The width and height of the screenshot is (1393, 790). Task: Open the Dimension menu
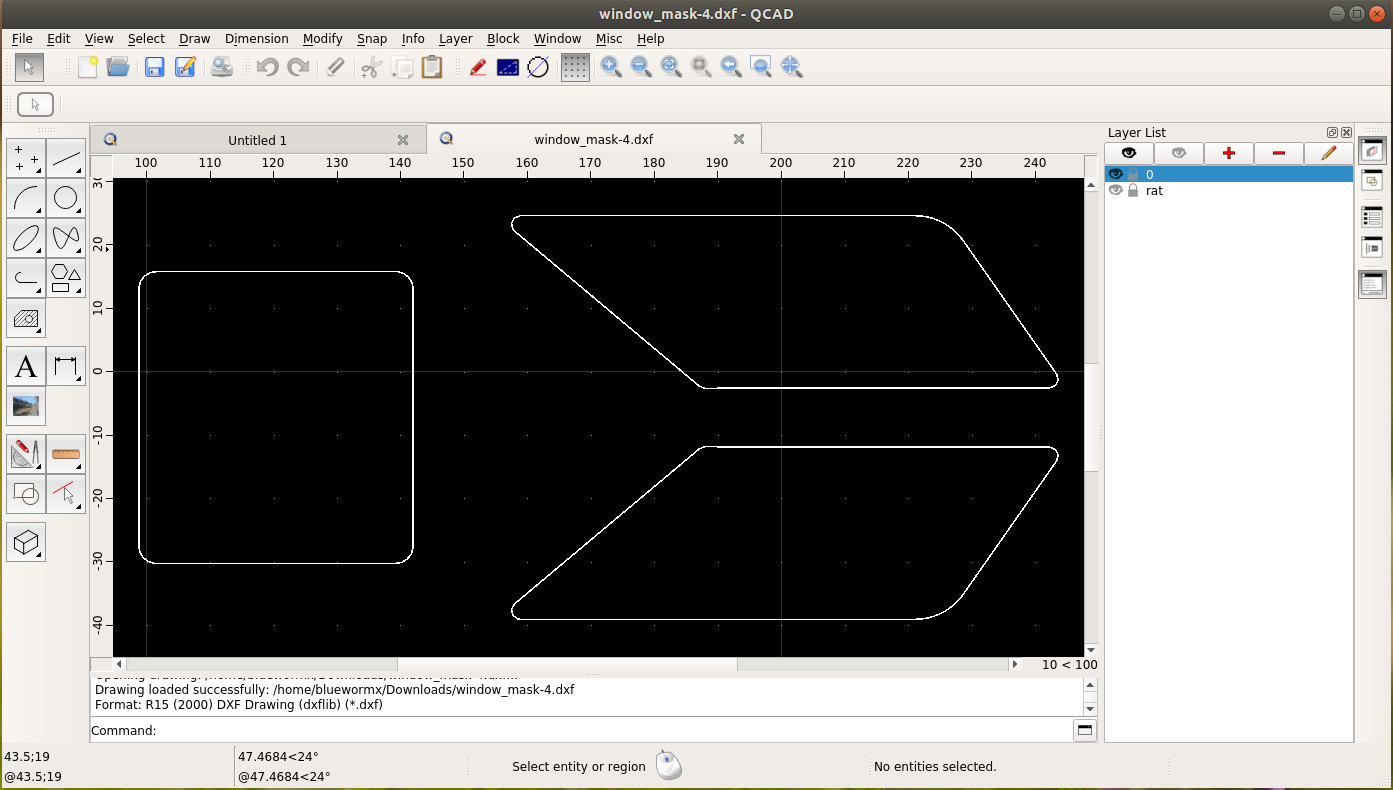coord(256,38)
